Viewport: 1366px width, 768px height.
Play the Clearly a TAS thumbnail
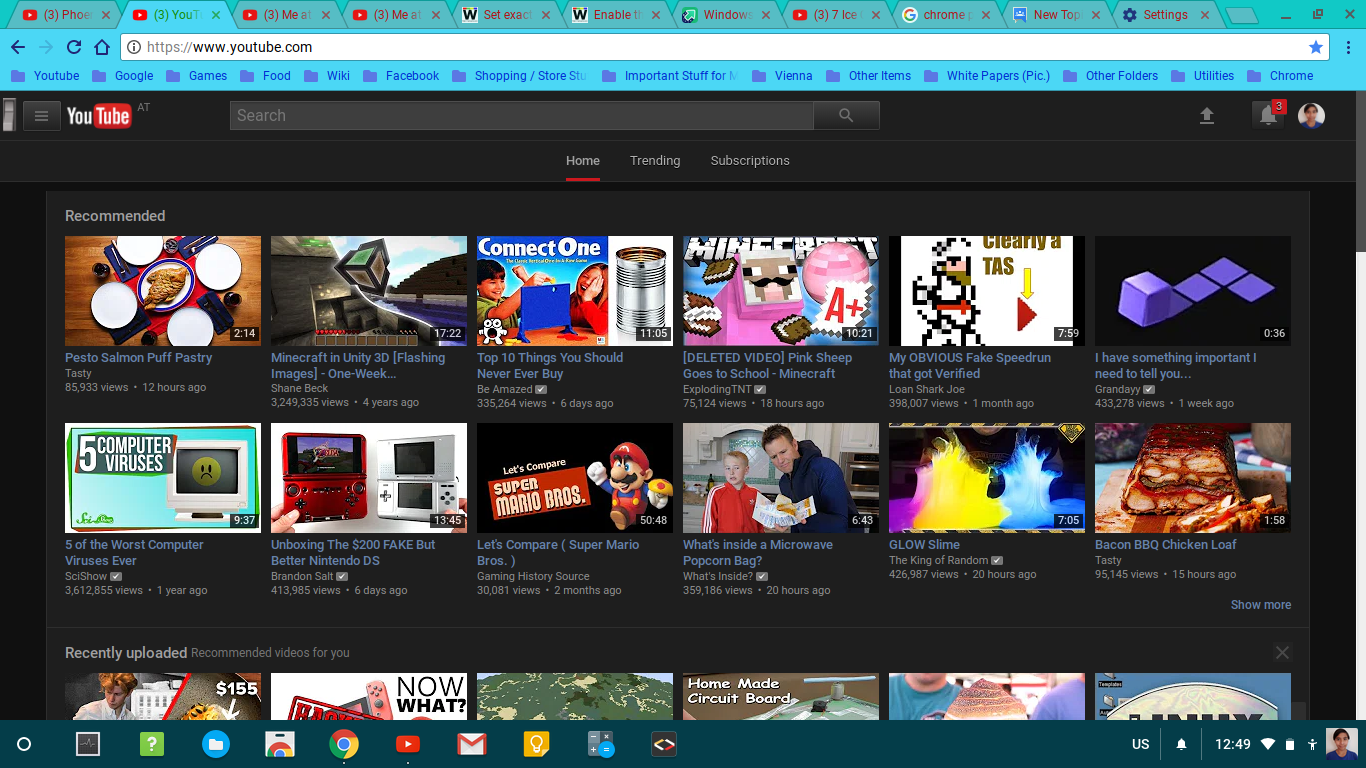pos(987,291)
